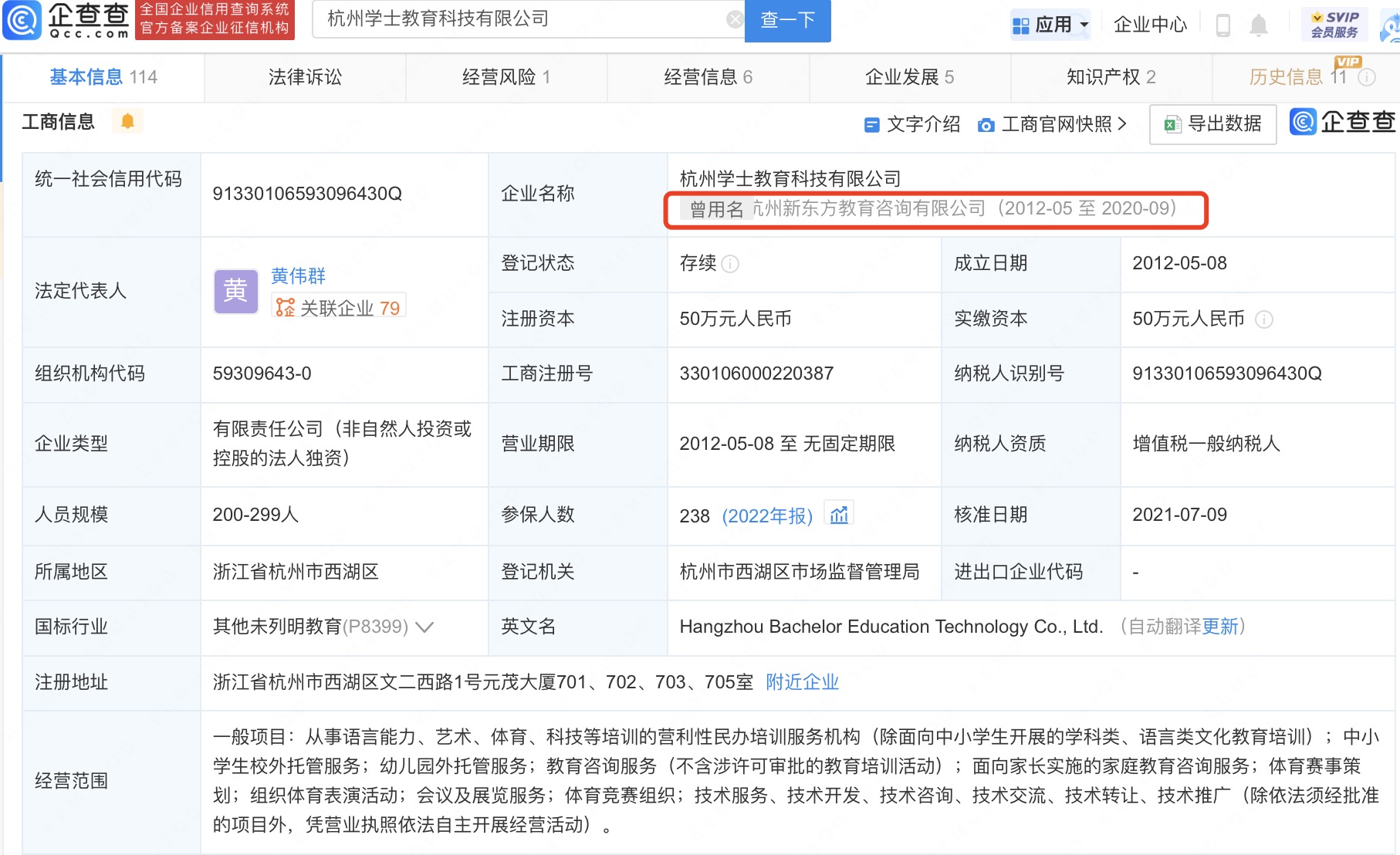Switch to 经营信息 6 tab
The height and width of the screenshot is (855, 1400).
click(x=708, y=77)
